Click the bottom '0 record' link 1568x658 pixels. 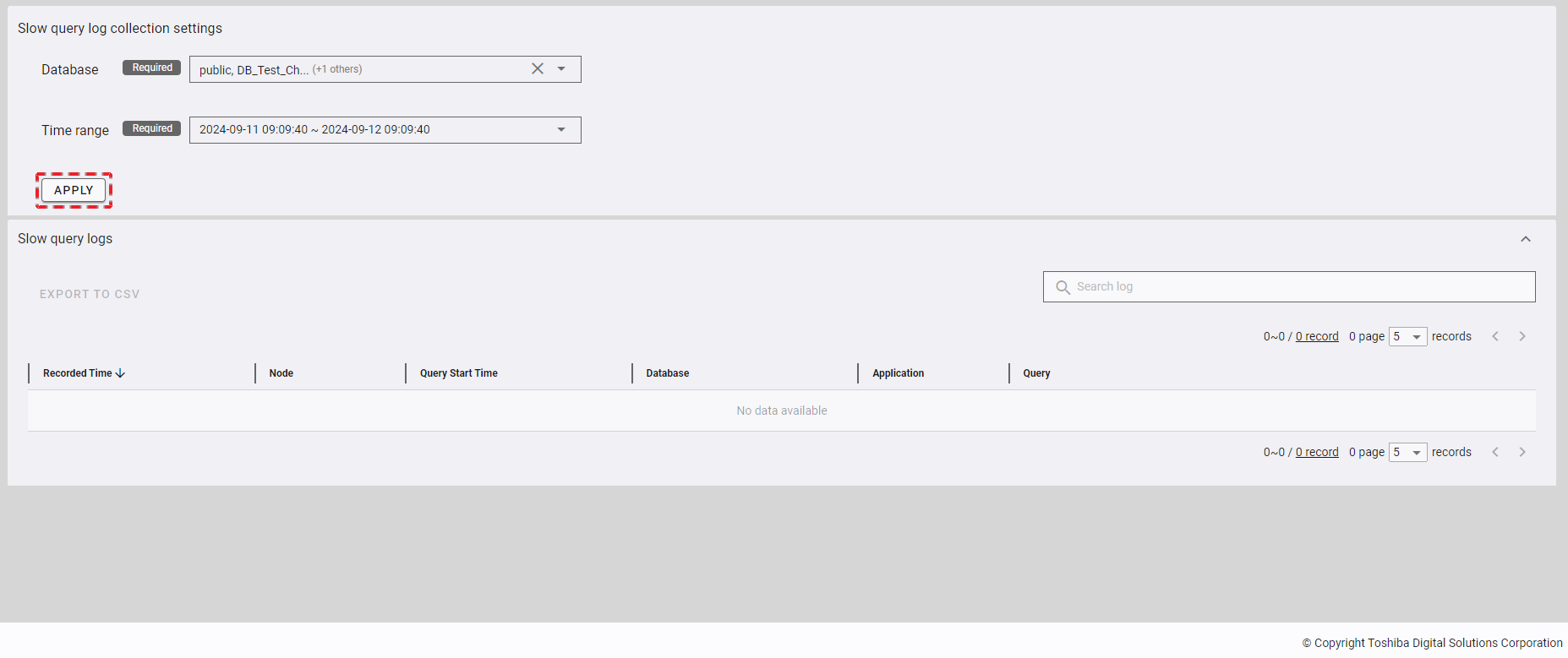[x=1317, y=453]
